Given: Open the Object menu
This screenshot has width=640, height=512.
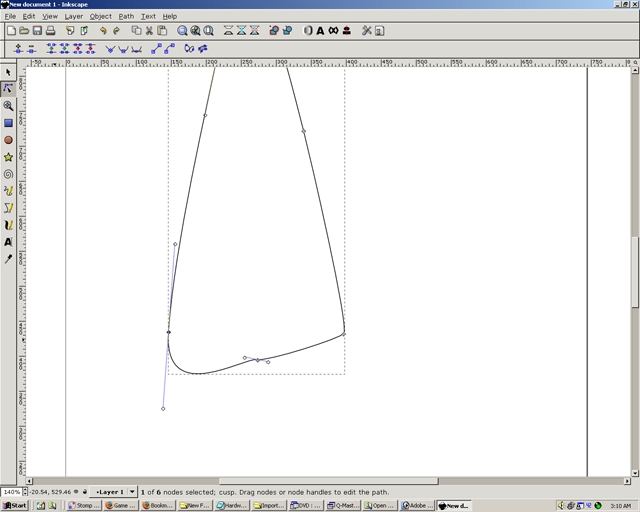Looking at the screenshot, I should pos(100,16).
